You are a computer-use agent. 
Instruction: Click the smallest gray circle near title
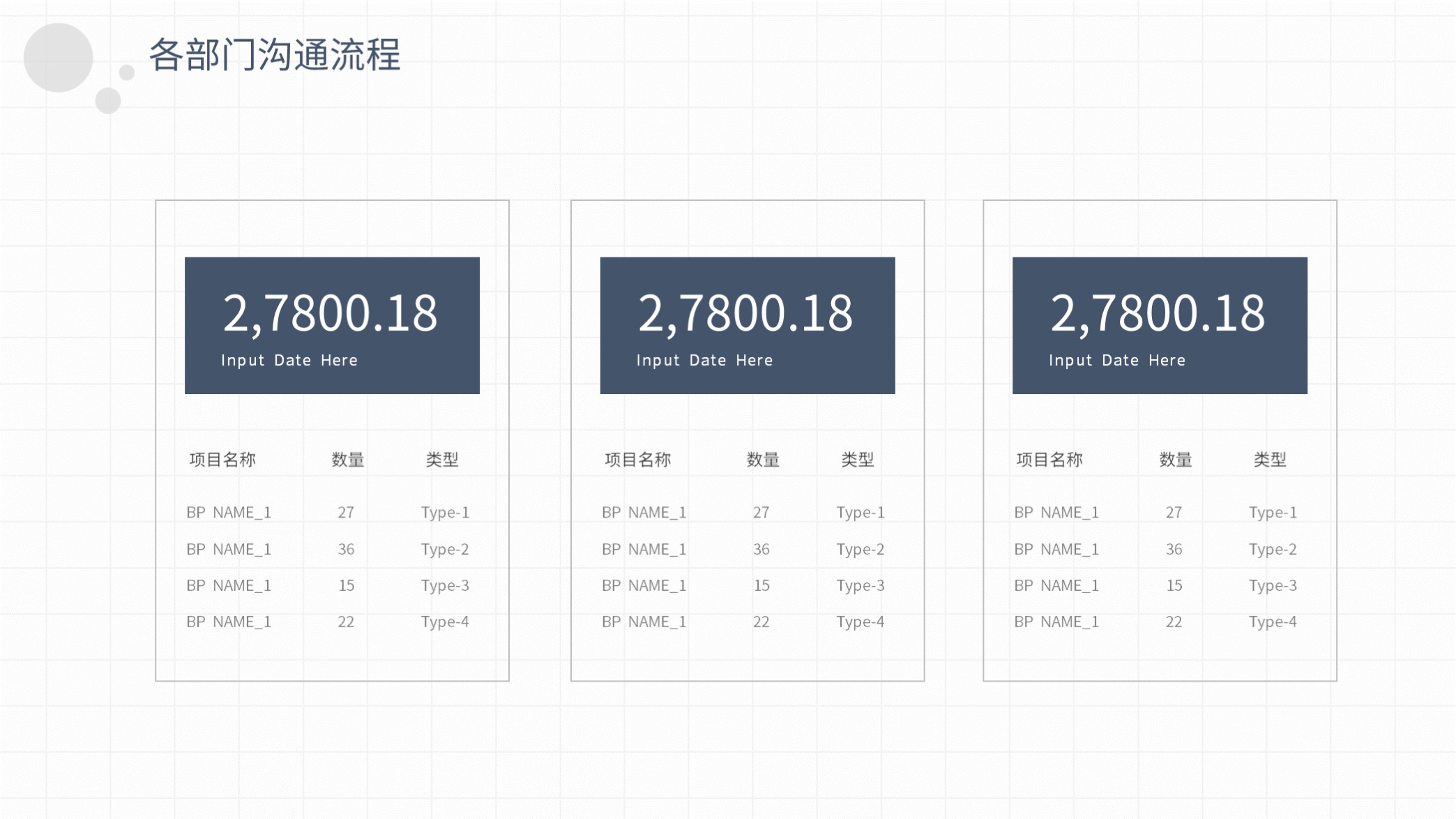pyautogui.click(x=127, y=73)
